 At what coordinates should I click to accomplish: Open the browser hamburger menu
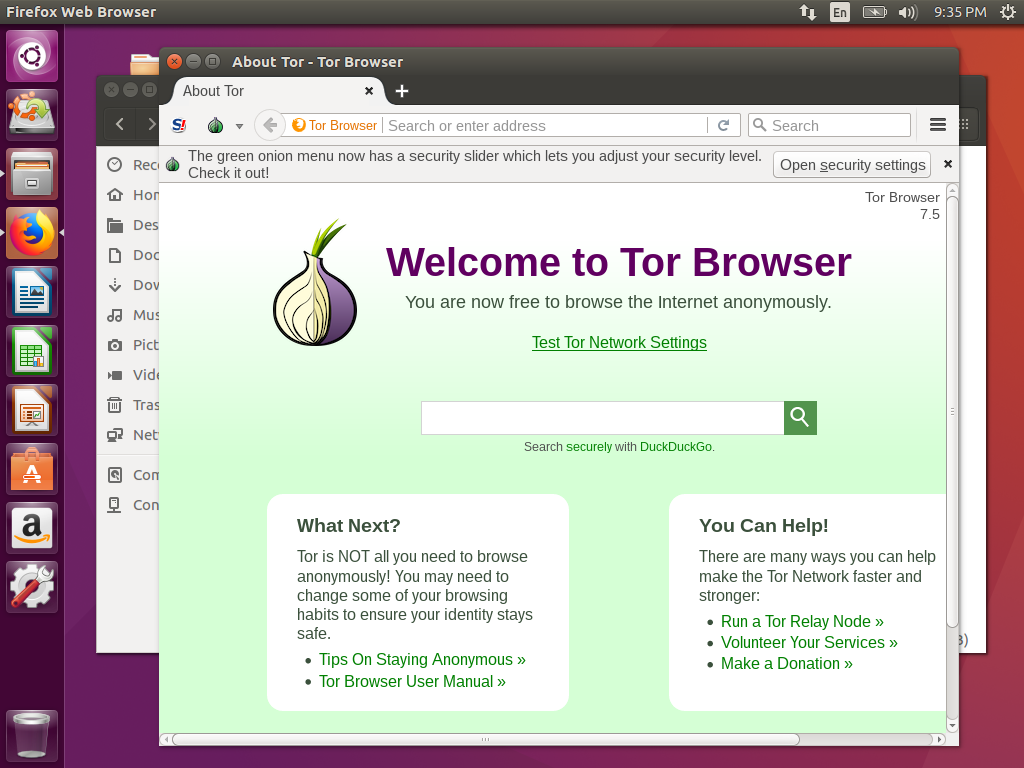coord(937,125)
